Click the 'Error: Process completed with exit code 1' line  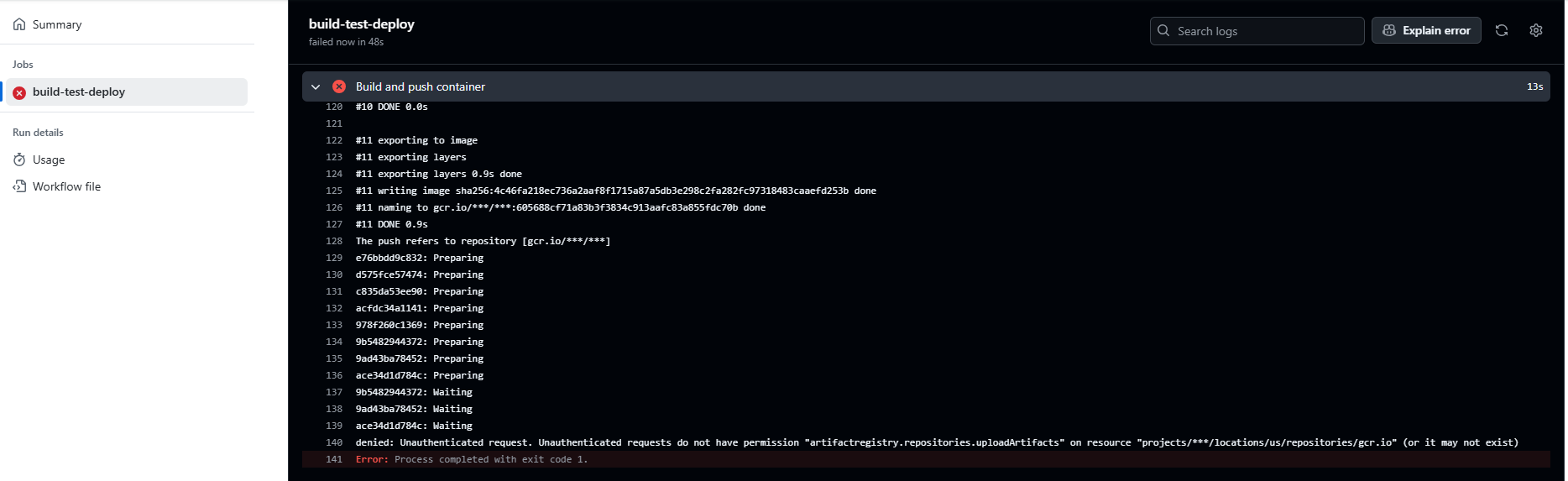(472, 459)
